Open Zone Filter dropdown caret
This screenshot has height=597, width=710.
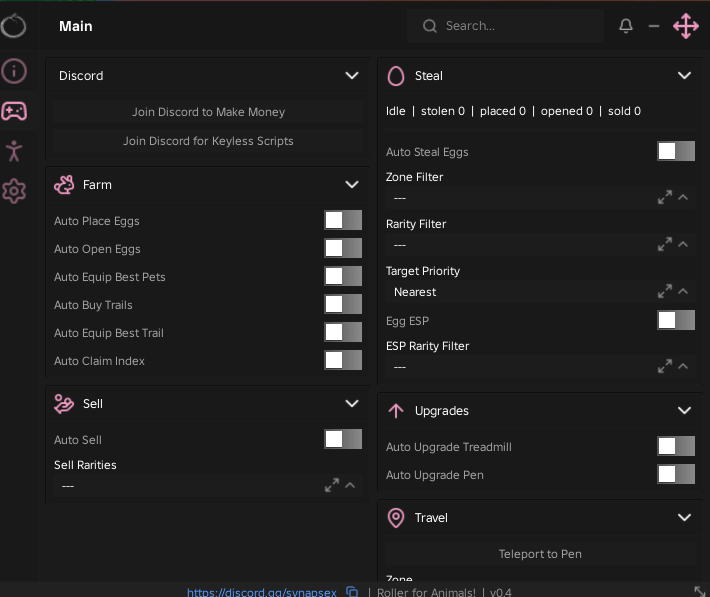click(x=683, y=197)
